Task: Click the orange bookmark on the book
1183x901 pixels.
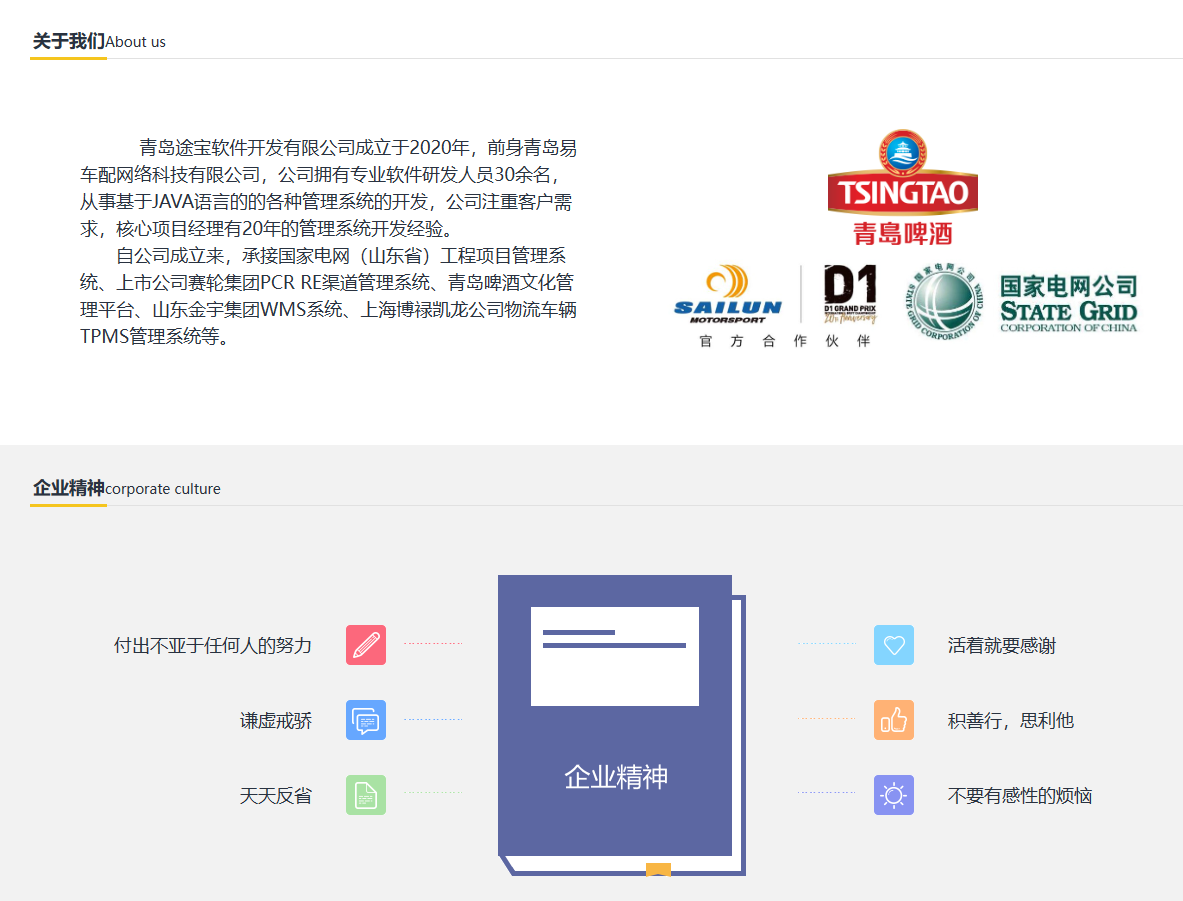Action: [659, 869]
